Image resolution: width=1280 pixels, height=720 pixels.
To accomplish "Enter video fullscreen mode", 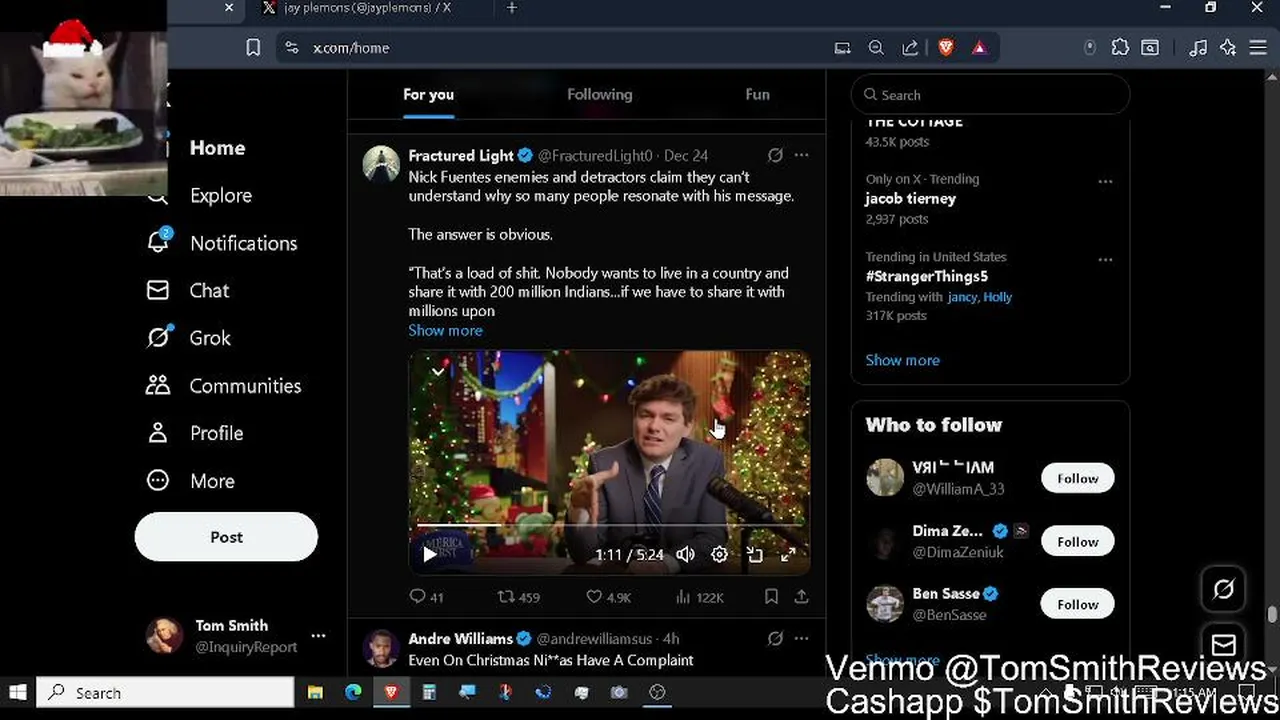I will [x=788, y=554].
